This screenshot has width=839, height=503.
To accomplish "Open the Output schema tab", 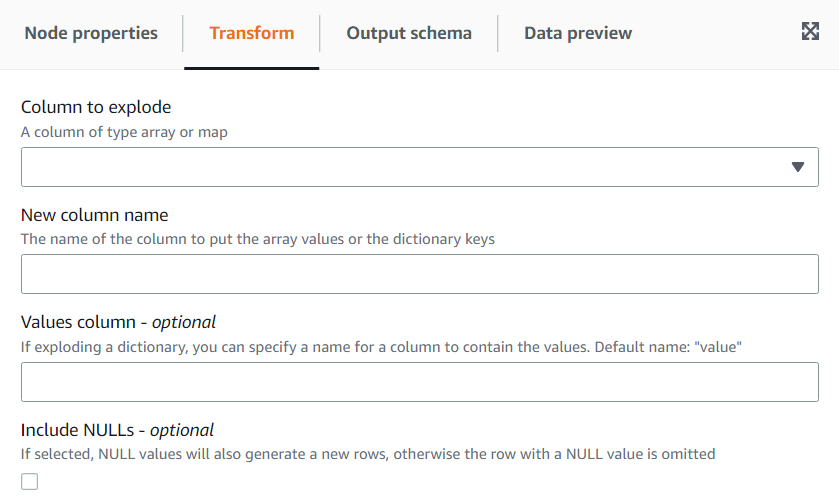I will (409, 33).
